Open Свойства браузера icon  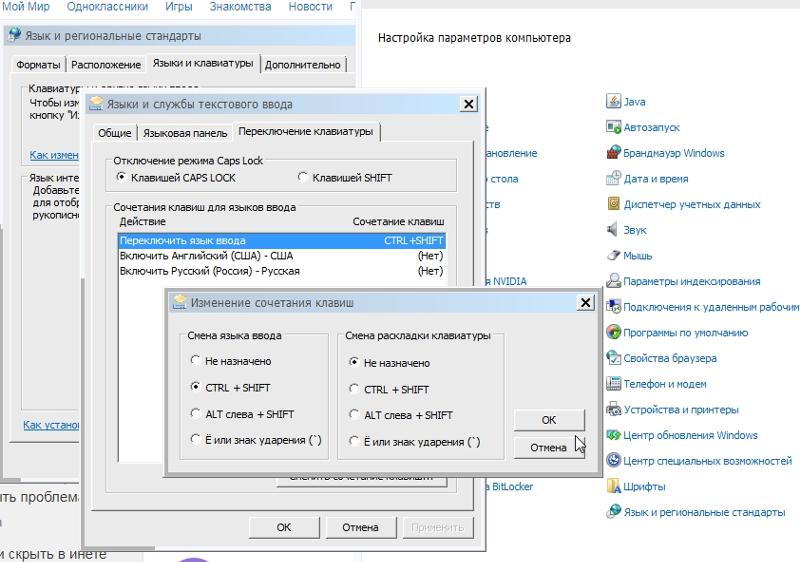[x=613, y=357]
